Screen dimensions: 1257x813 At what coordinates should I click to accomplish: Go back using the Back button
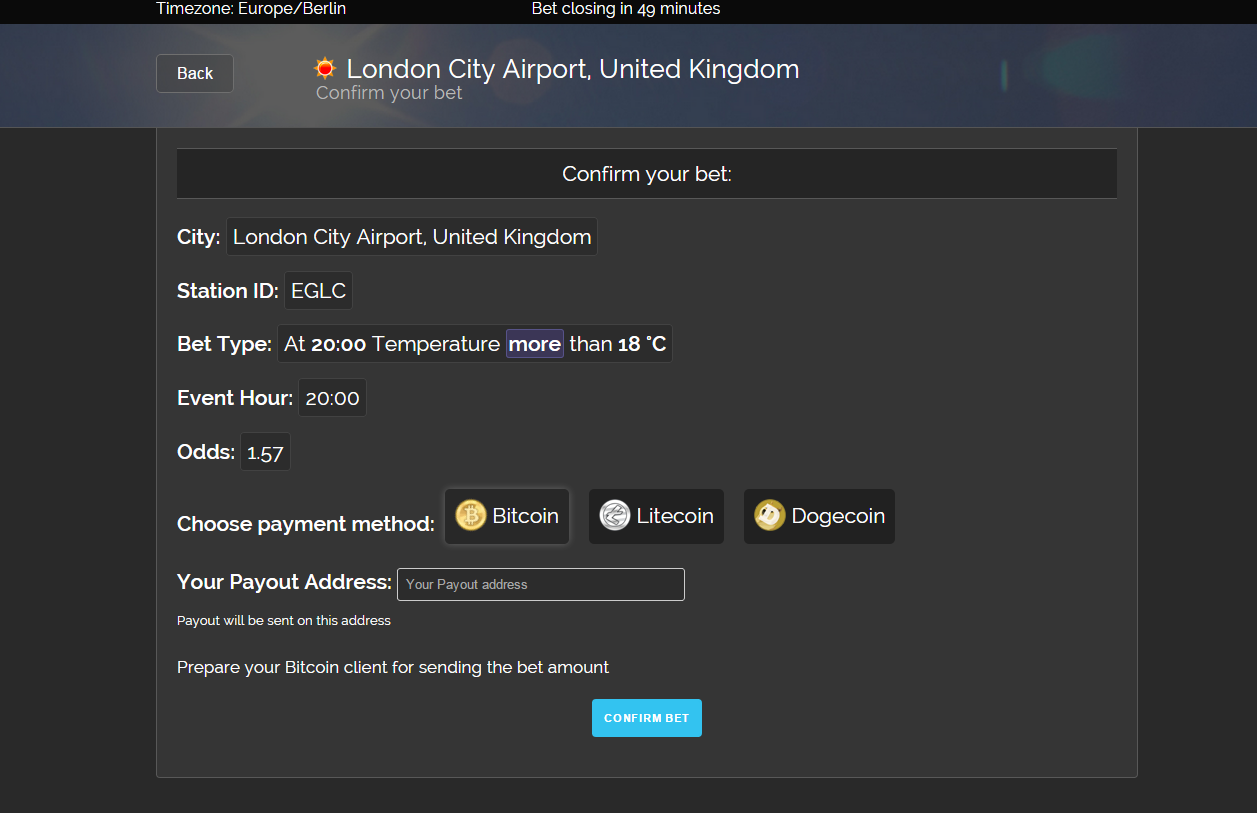click(195, 73)
